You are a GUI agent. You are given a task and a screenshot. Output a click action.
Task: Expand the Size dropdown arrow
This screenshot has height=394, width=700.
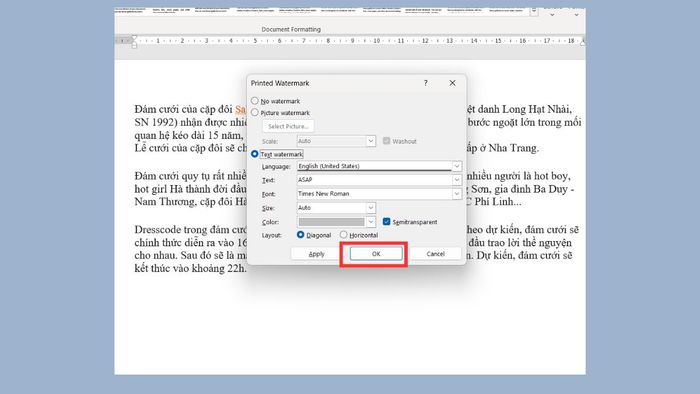(x=371, y=208)
